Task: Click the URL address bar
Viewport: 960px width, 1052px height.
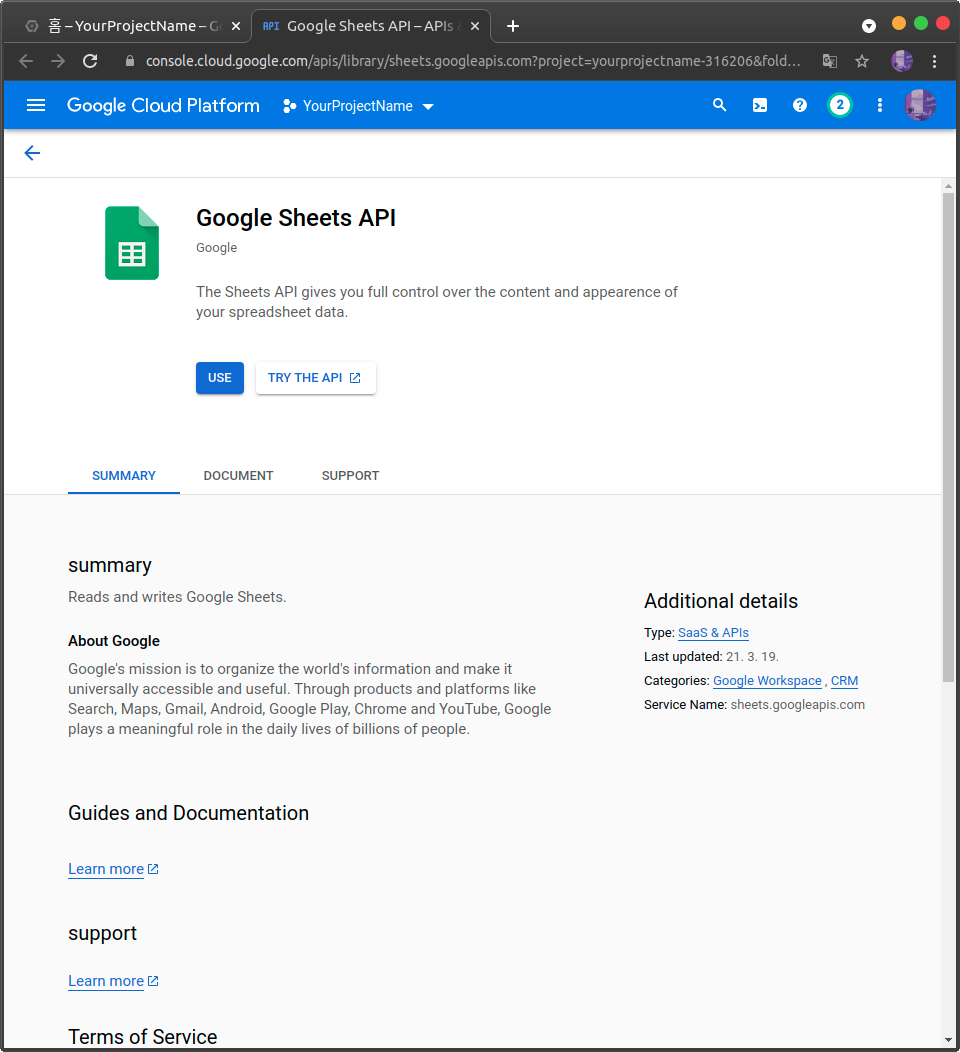Action: point(473,61)
